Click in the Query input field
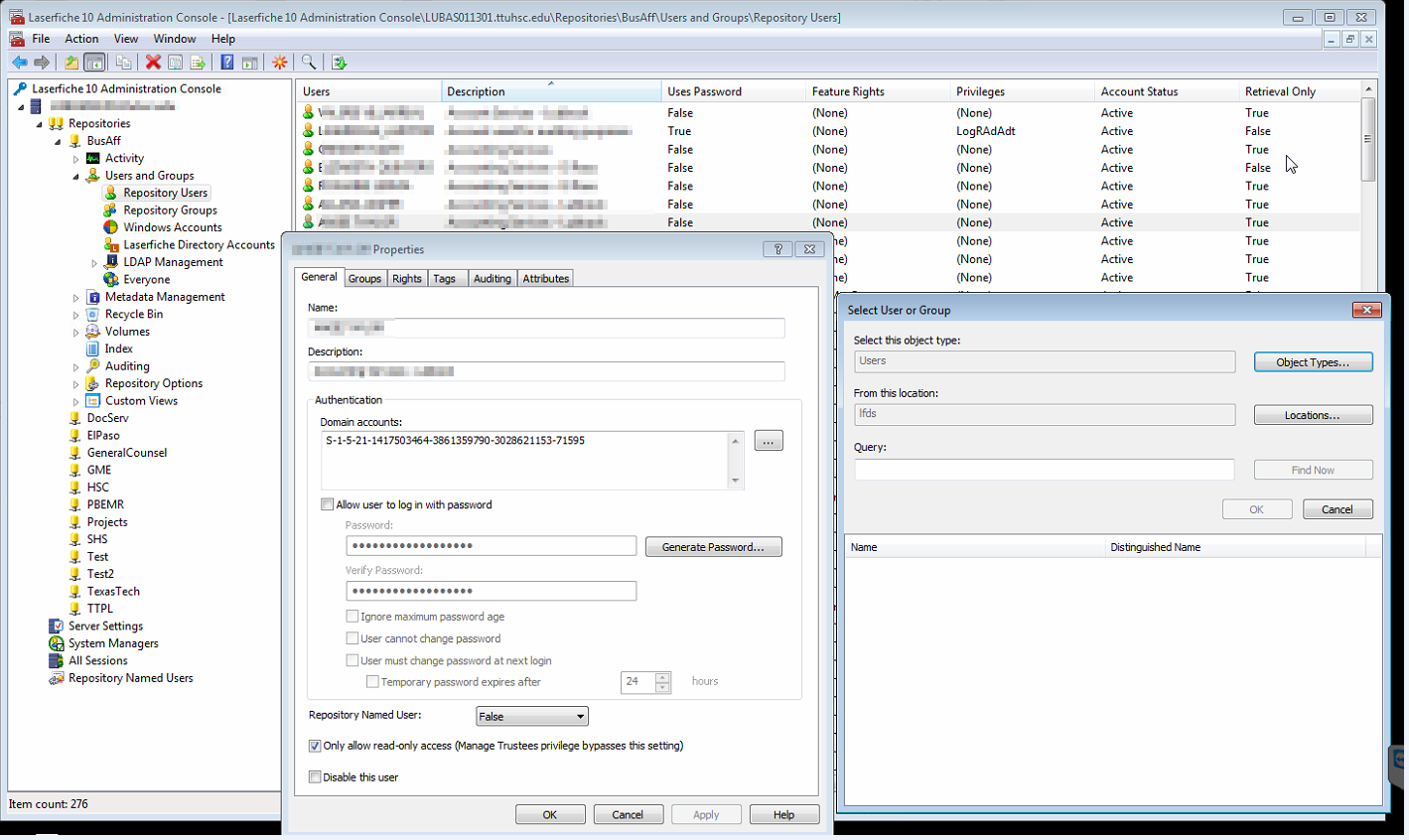 point(1044,470)
